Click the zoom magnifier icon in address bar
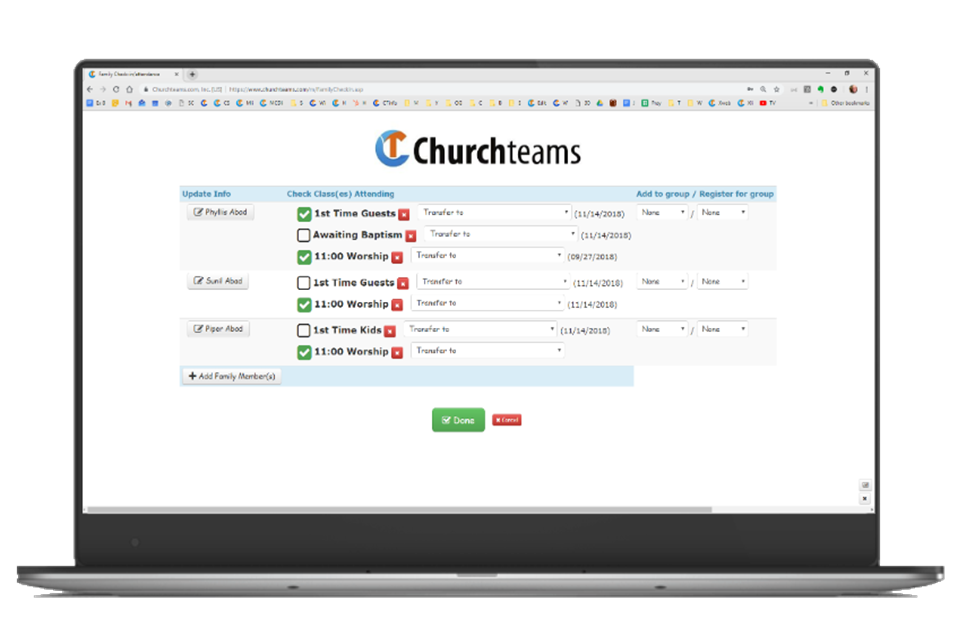The width and height of the screenshot is (975, 644). pyautogui.click(x=763, y=90)
